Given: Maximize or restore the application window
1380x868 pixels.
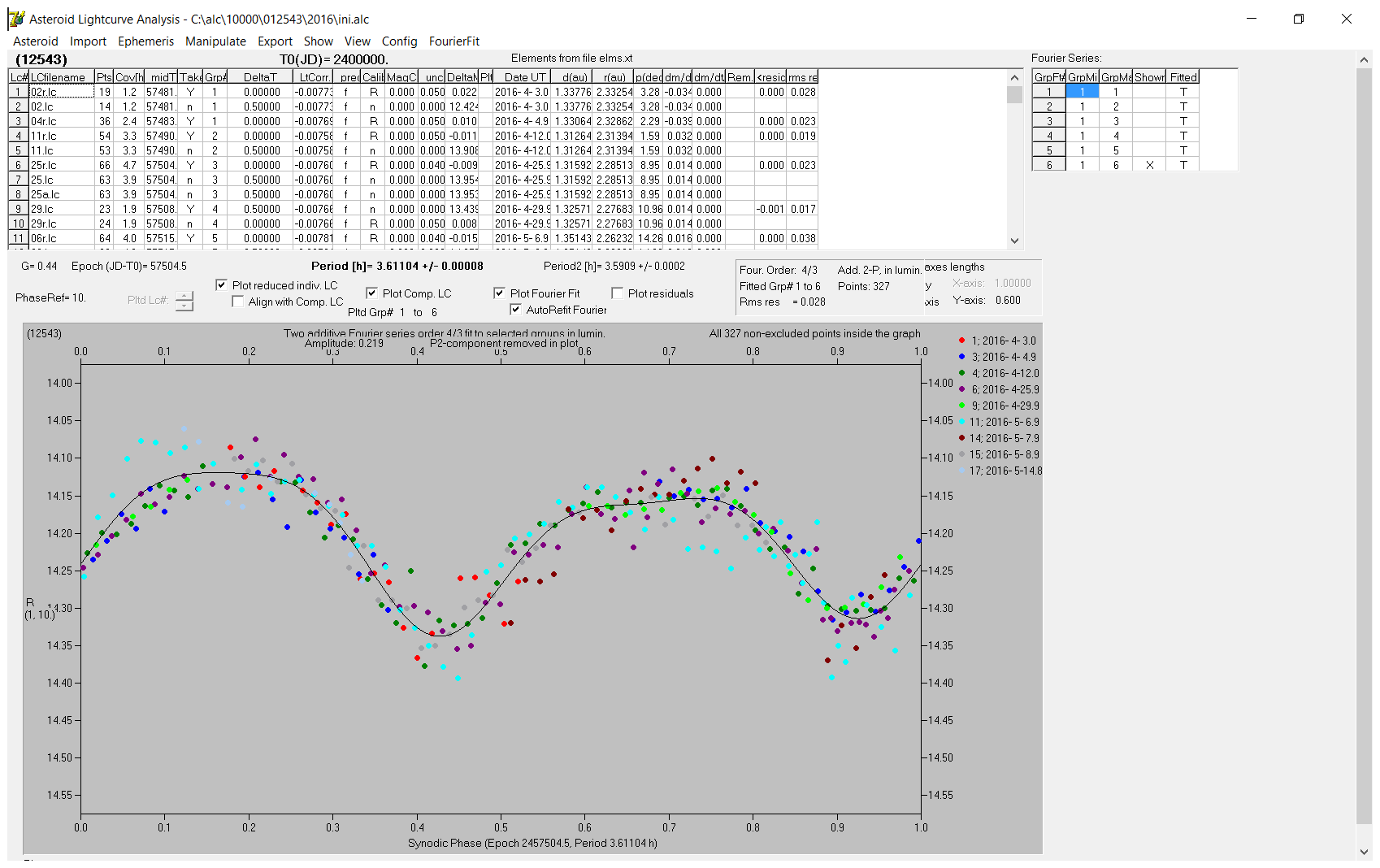Looking at the screenshot, I should coord(1298,19).
